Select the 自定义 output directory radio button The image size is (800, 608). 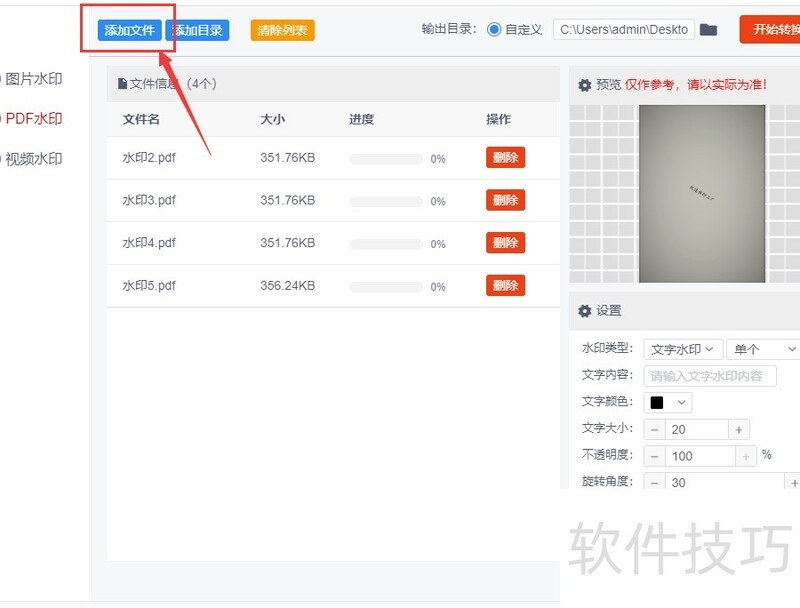(x=495, y=29)
